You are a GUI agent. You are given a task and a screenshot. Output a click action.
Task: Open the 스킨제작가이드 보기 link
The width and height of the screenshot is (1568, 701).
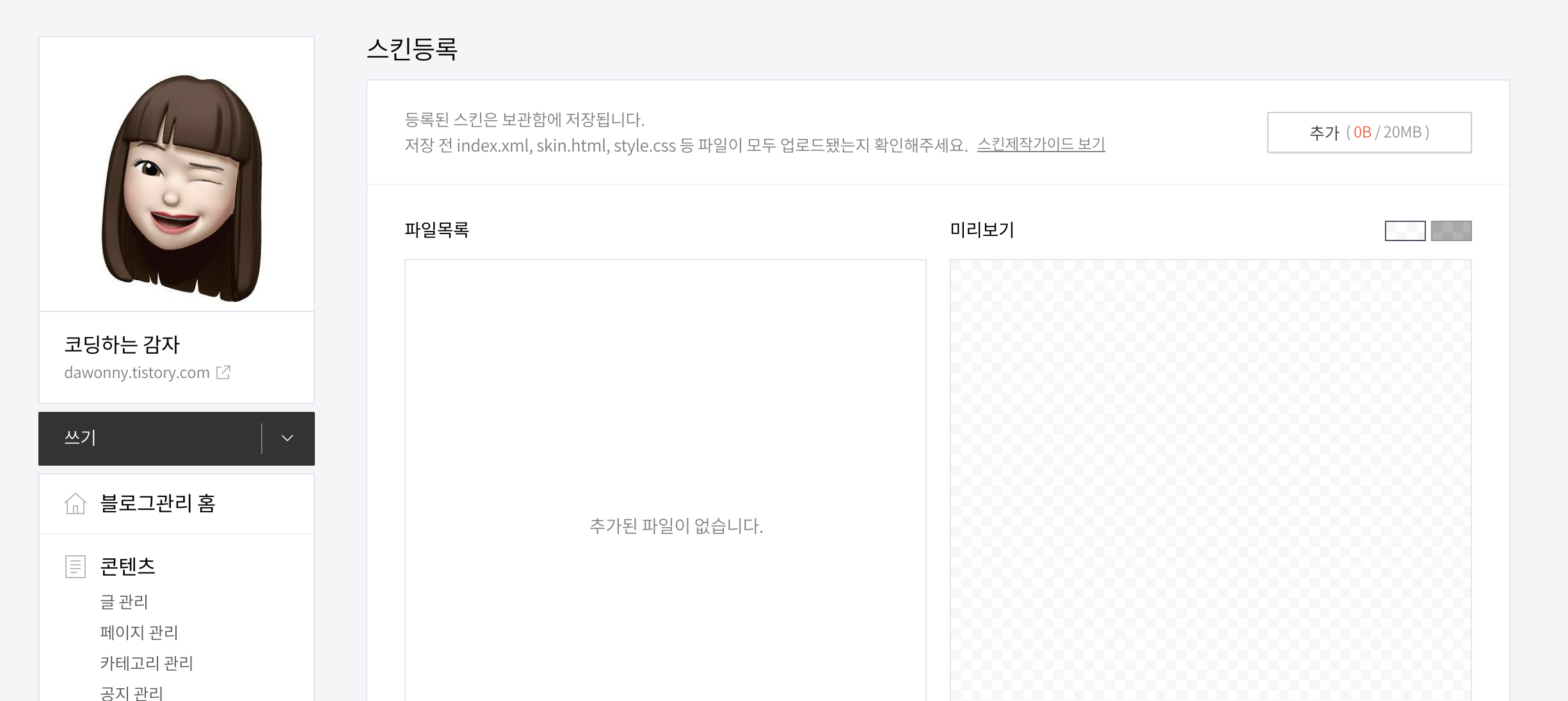1041,145
